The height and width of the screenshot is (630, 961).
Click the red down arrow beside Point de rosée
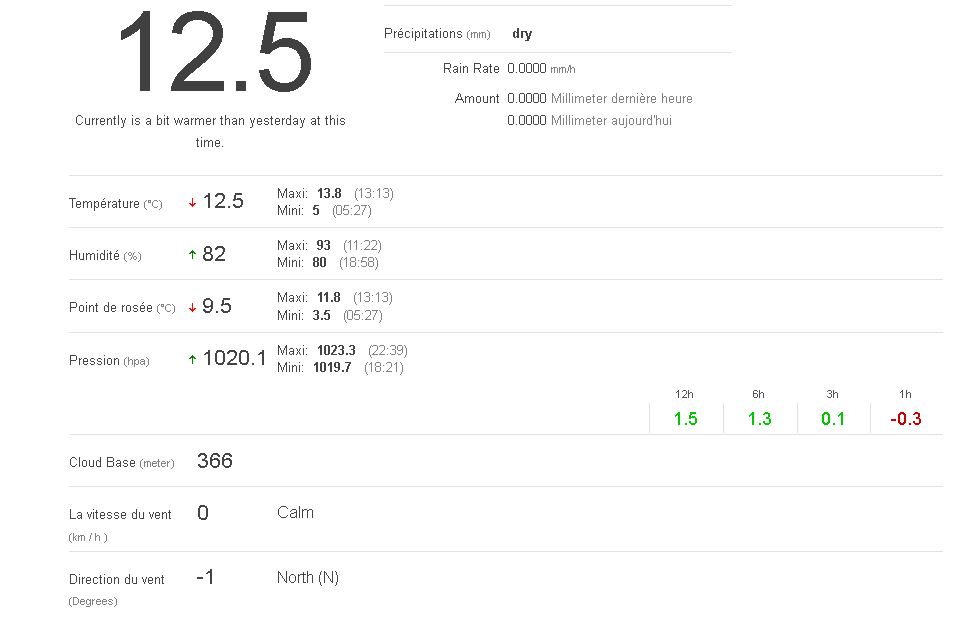click(x=192, y=308)
